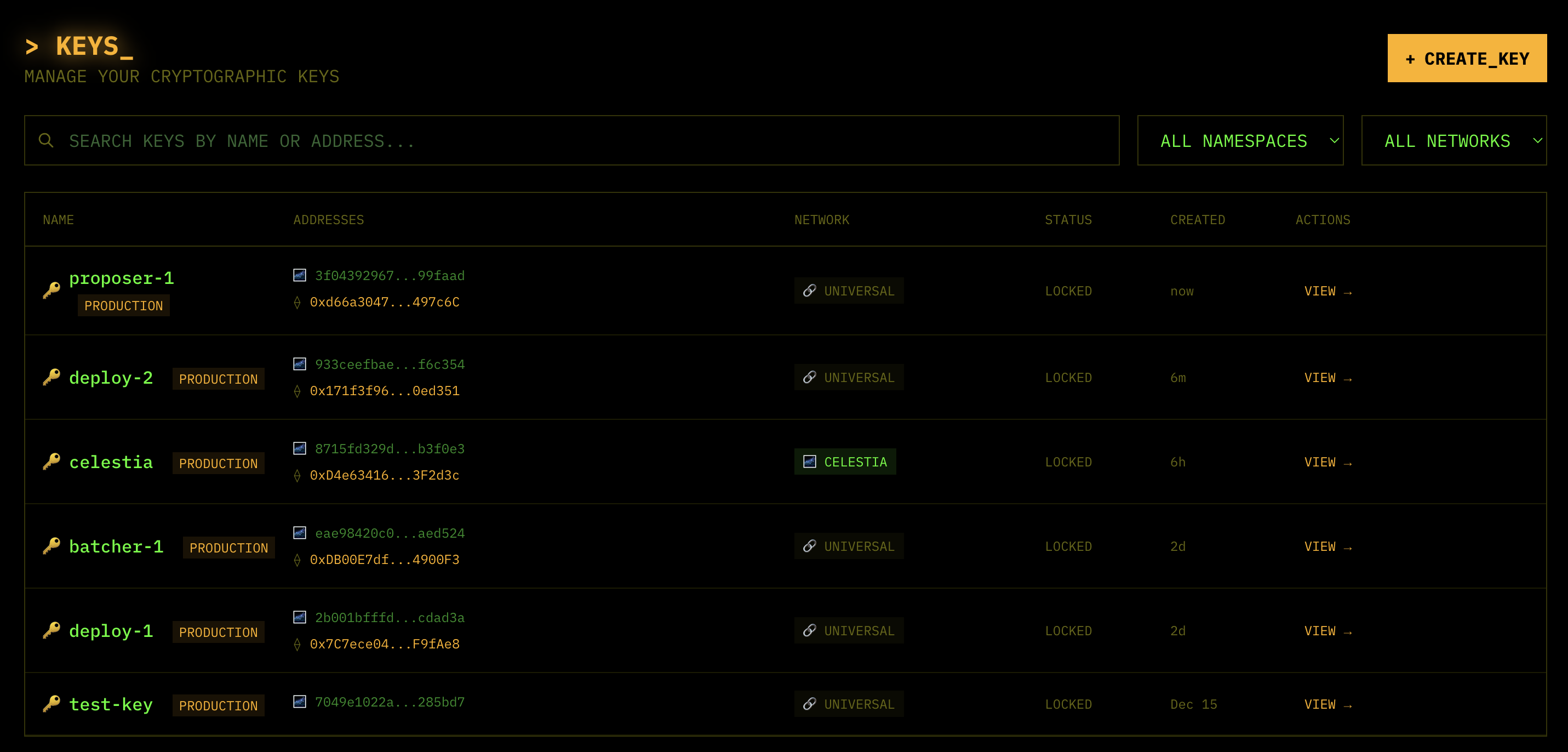Select the PRODUCTION tag on celestia

pos(218,463)
